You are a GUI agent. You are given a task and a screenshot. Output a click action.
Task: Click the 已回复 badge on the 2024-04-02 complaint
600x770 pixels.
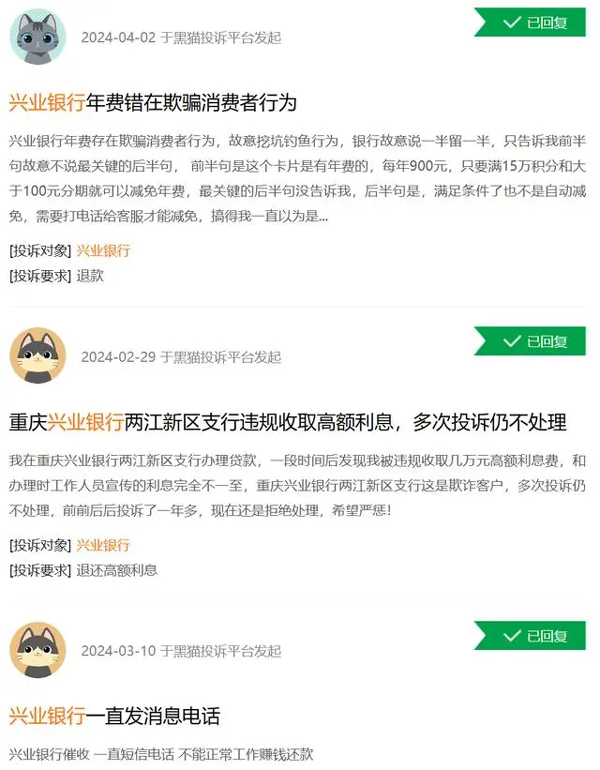click(x=530, y=22)
